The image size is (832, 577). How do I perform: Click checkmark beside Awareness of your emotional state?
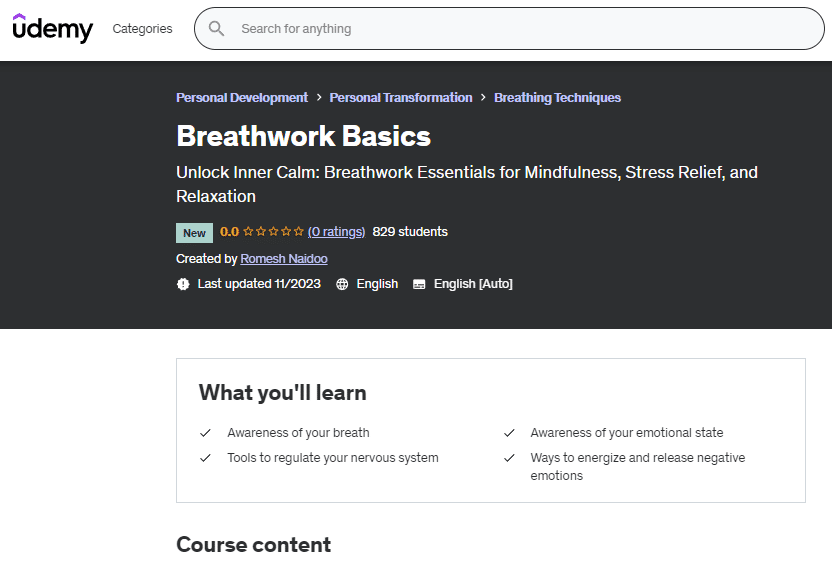509,433
